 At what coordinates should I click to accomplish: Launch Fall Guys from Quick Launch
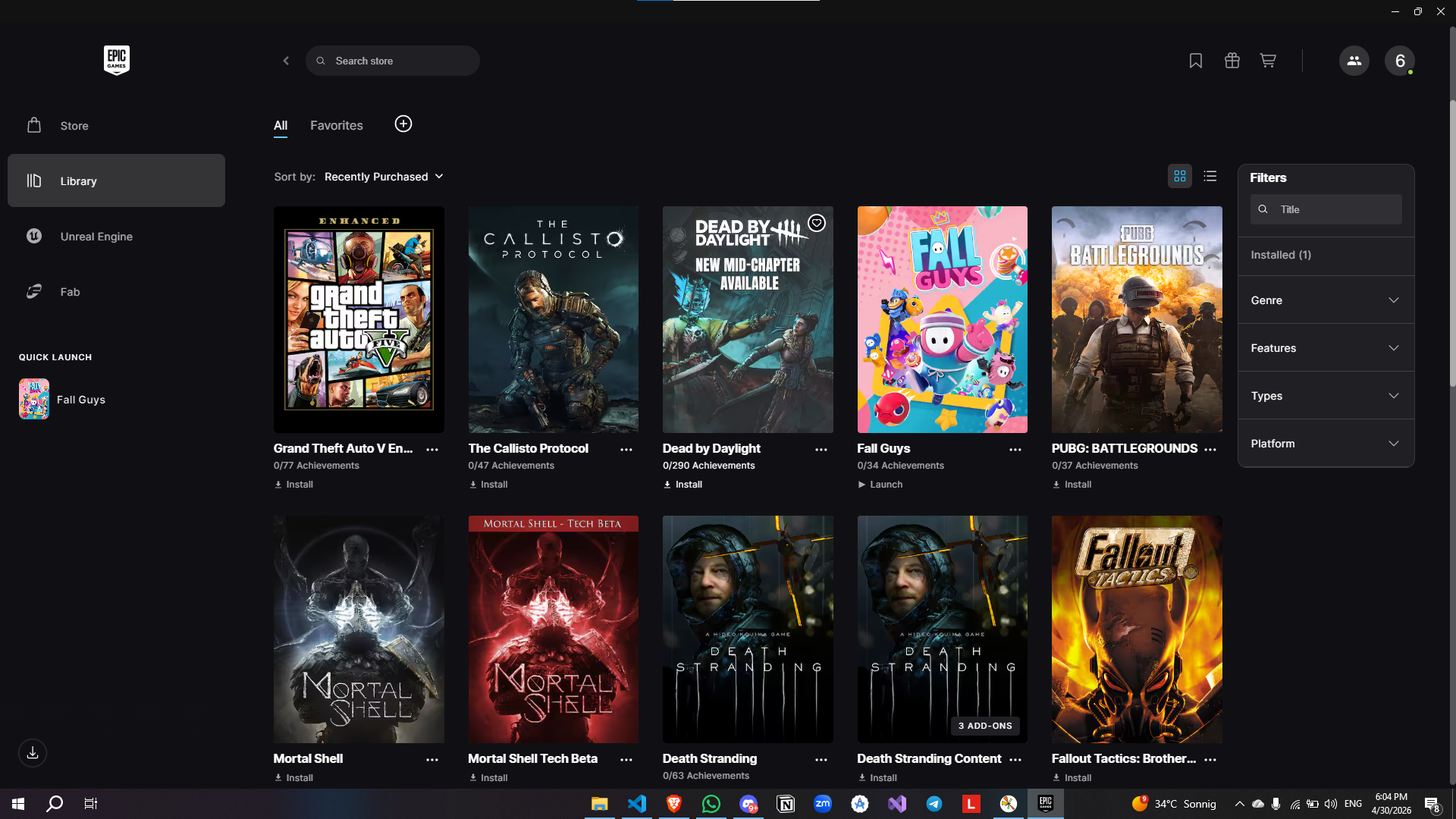[62, 399]
